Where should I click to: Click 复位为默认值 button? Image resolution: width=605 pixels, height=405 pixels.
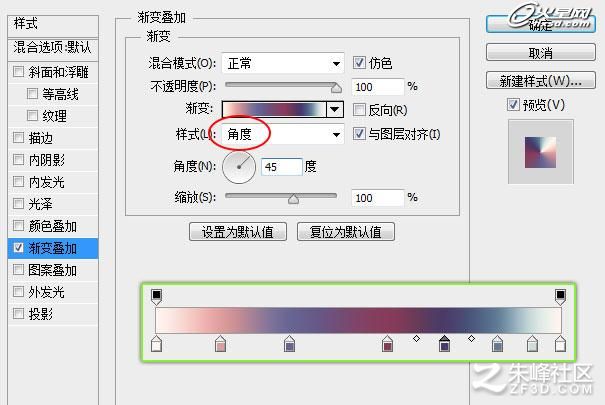pos(346,232)
